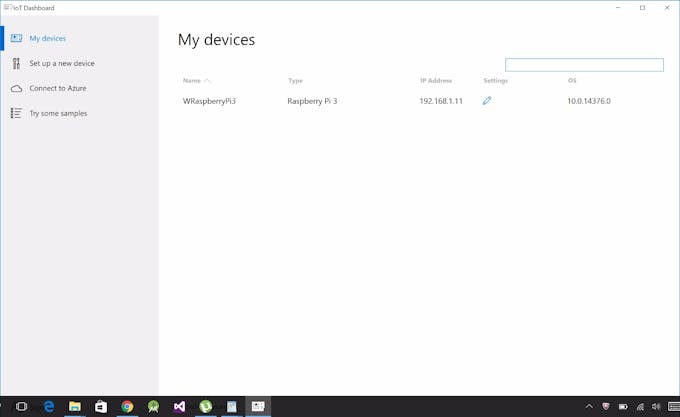Viewport: 680px width, 417px height.
Task: Show hidden tray icons with the chevron
Action: [589, 406]
